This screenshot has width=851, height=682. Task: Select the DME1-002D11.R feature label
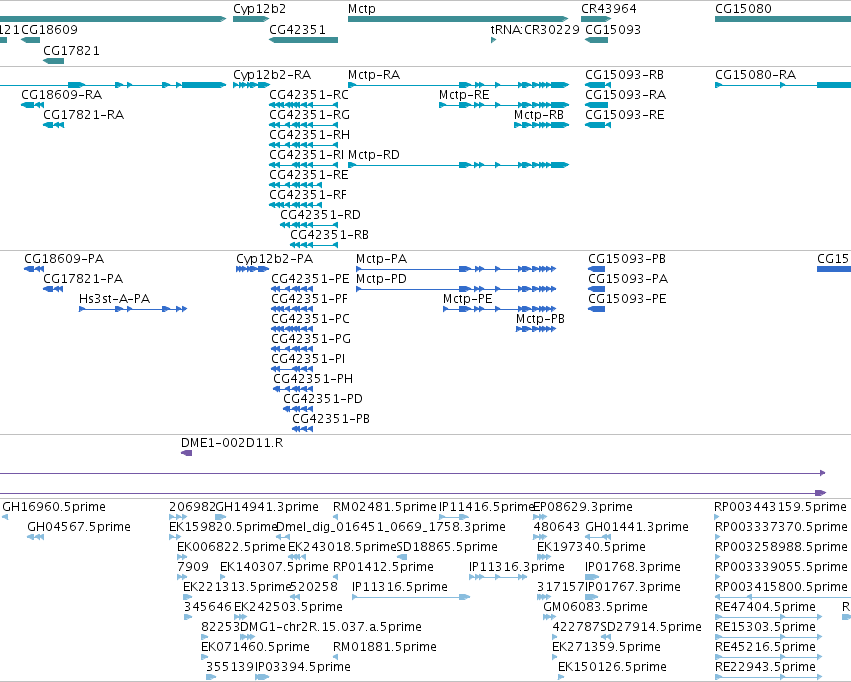(x=232, y=443)
